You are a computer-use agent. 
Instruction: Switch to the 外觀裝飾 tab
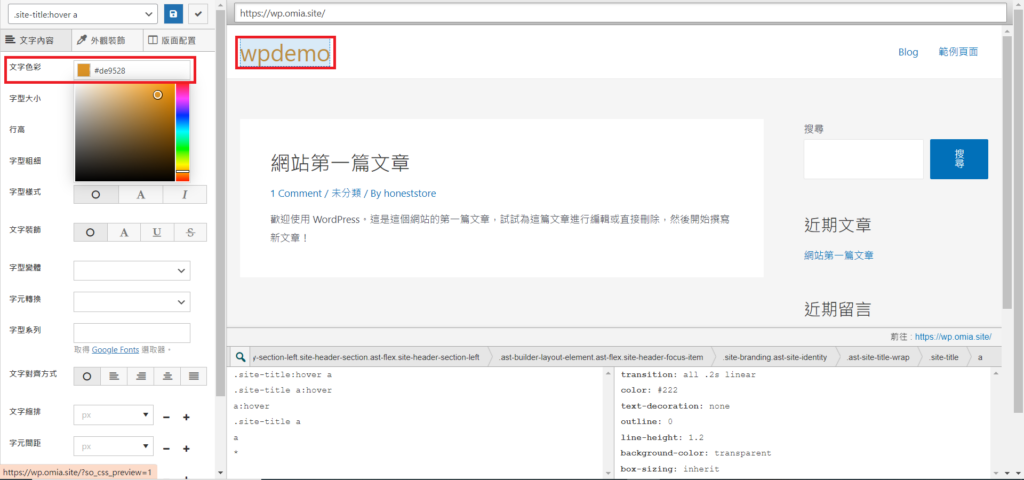(104, 40)
